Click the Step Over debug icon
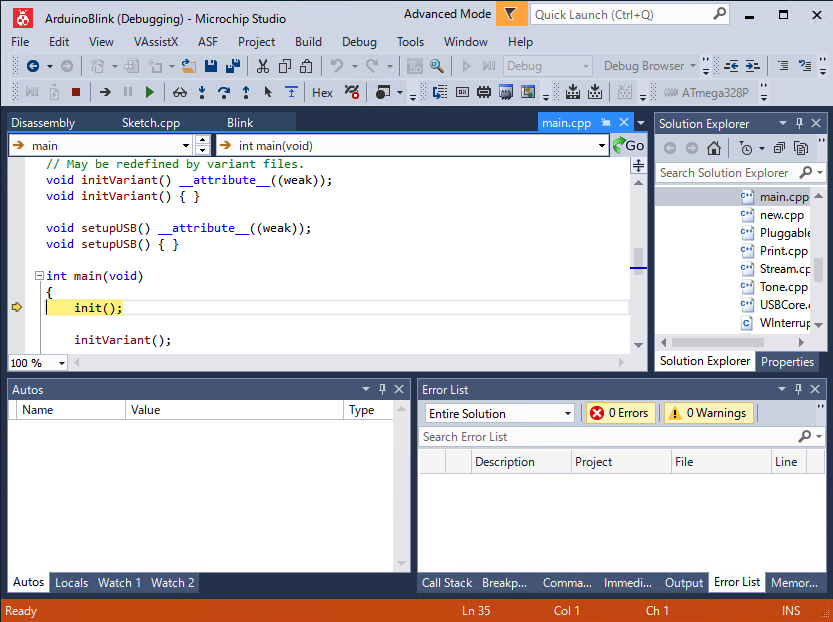The height and width of the screenshot is (622, 833). [224, 92]
